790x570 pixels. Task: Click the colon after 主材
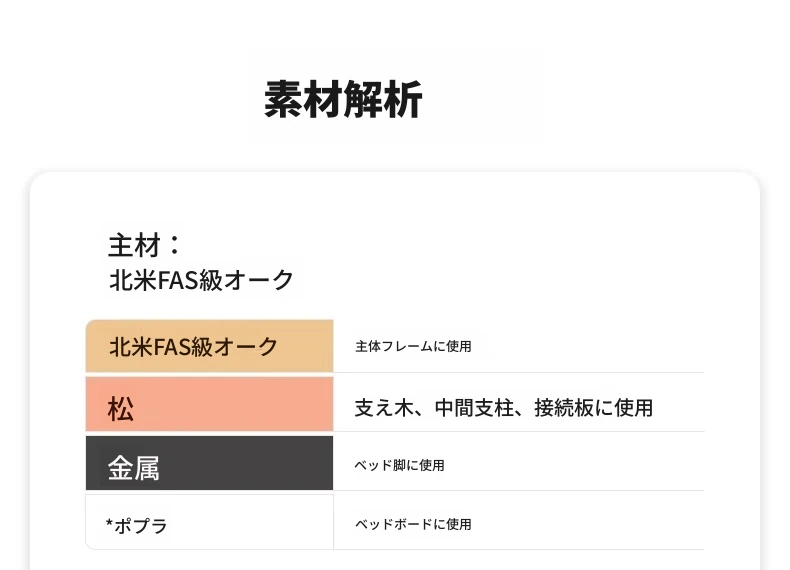point(174,245)
